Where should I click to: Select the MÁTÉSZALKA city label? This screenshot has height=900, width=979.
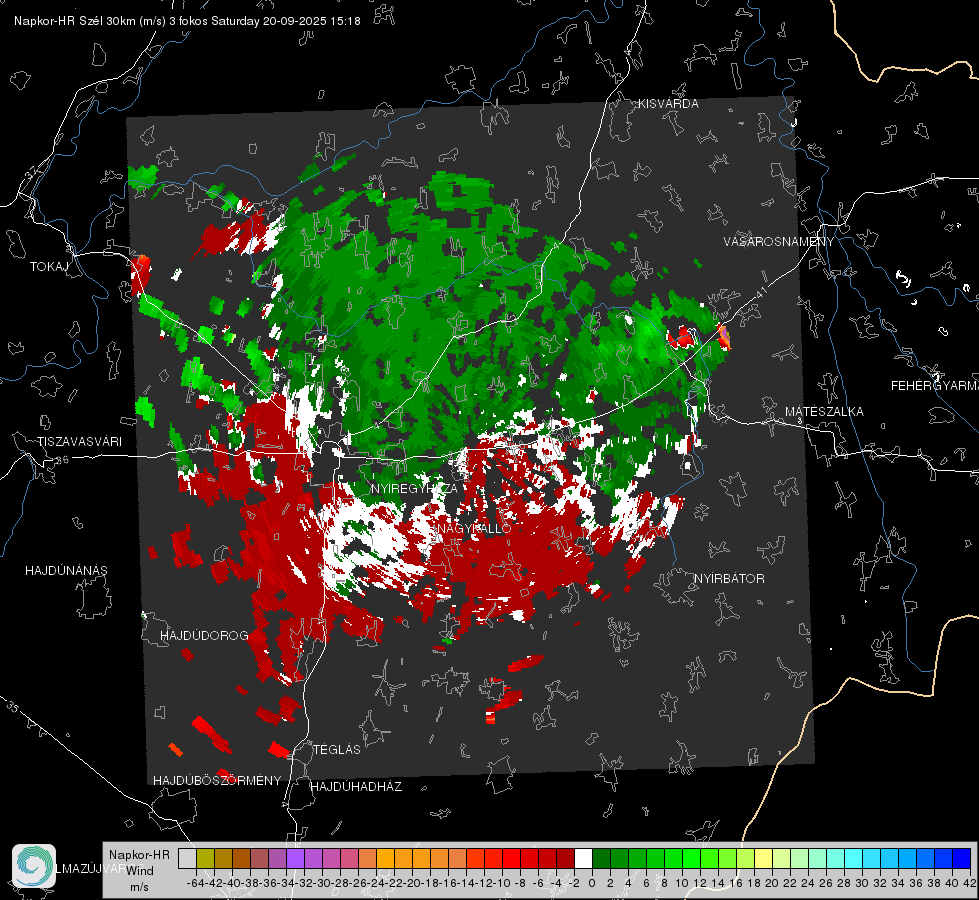[x=824, y=412]
